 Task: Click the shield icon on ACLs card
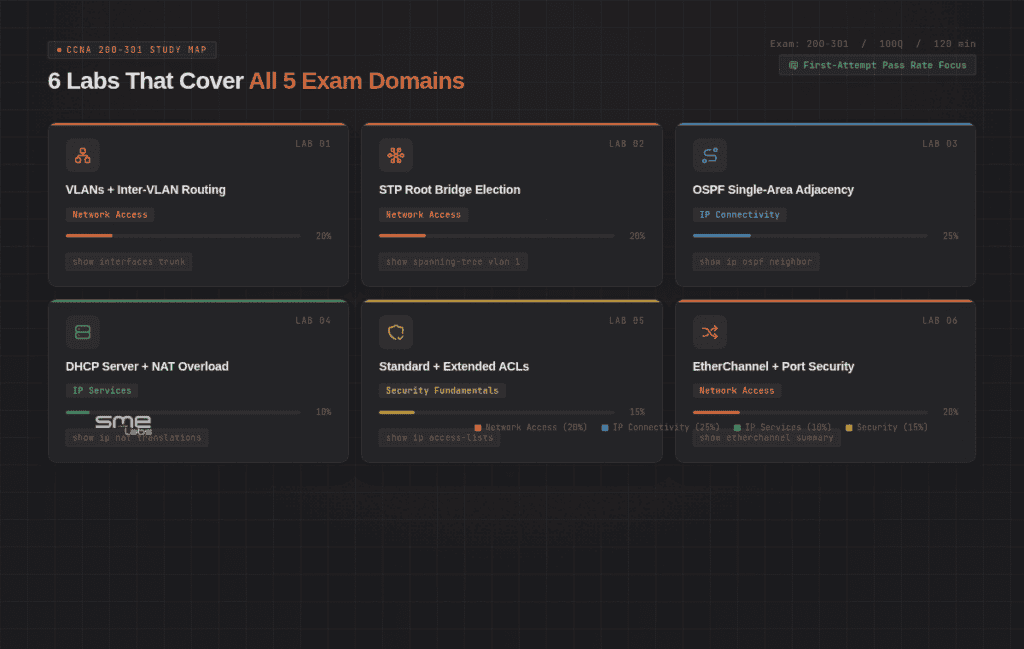396,332
